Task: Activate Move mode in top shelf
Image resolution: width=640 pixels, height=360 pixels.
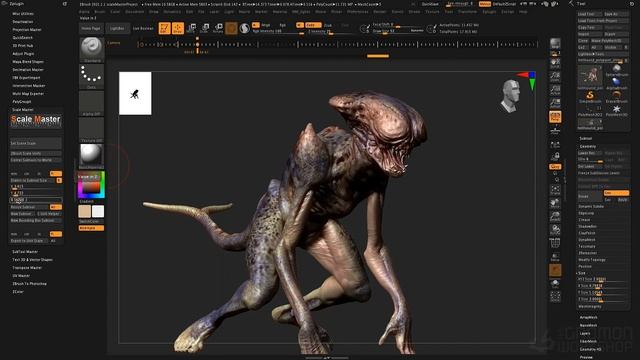Action: (191, 28)
